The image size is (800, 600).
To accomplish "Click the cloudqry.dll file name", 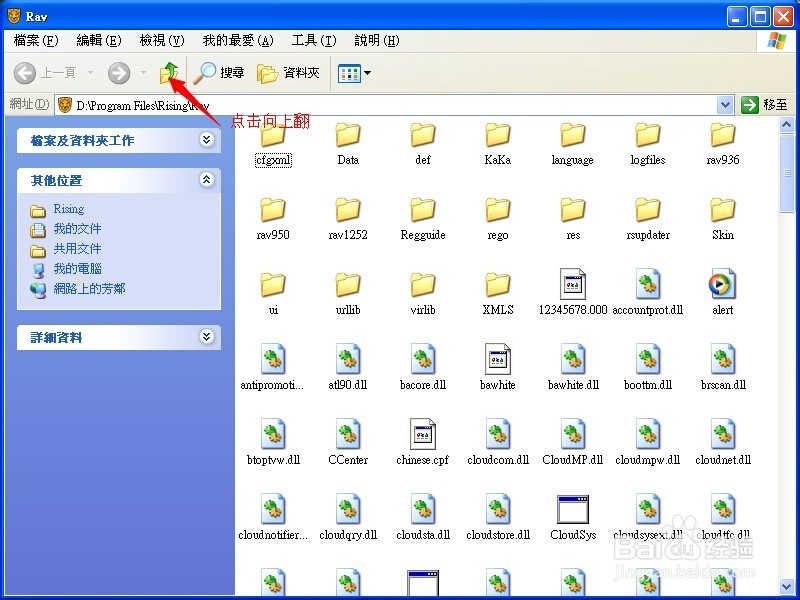I will coord(348,535).
